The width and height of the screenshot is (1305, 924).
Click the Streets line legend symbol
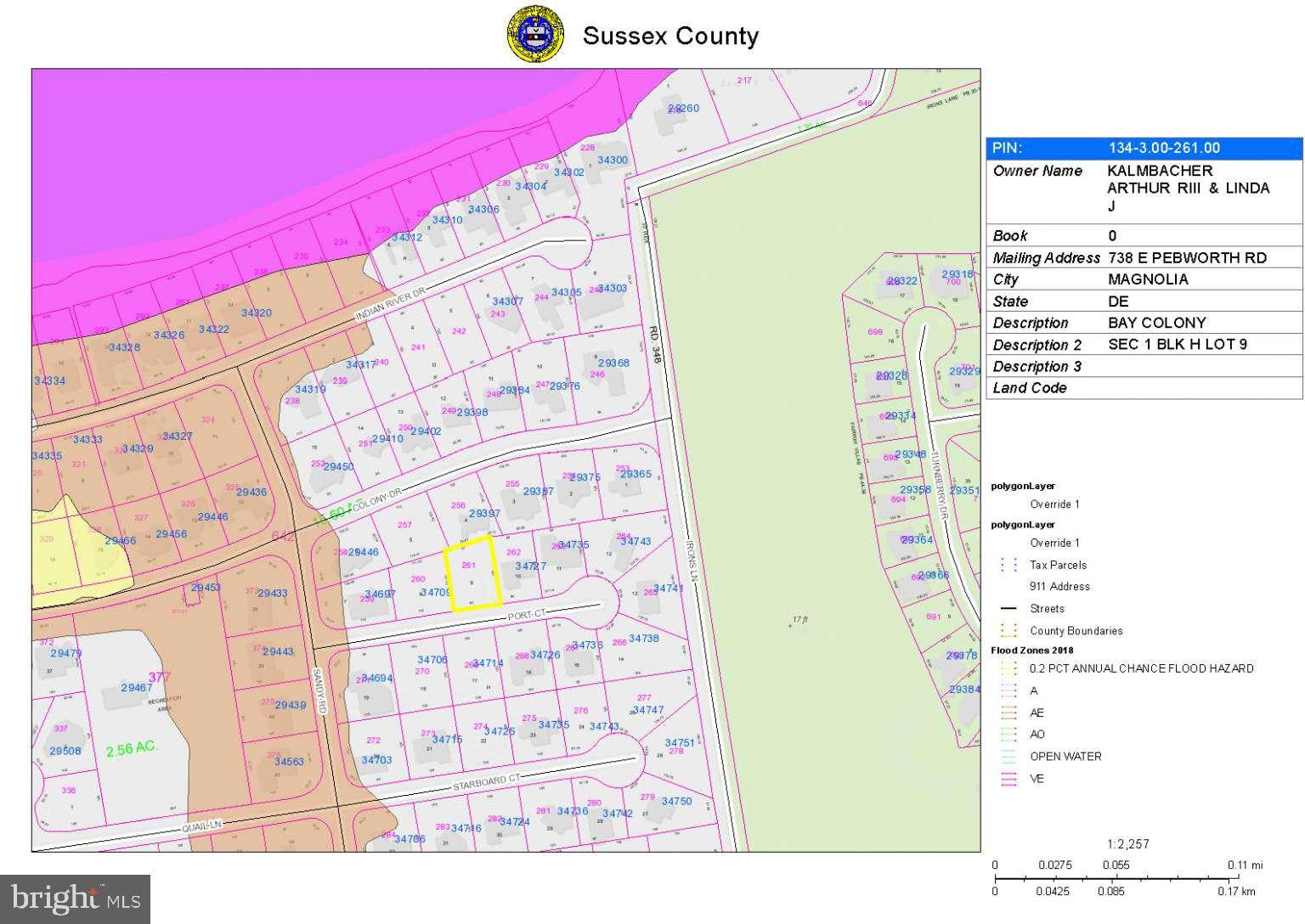[1008, 609]
